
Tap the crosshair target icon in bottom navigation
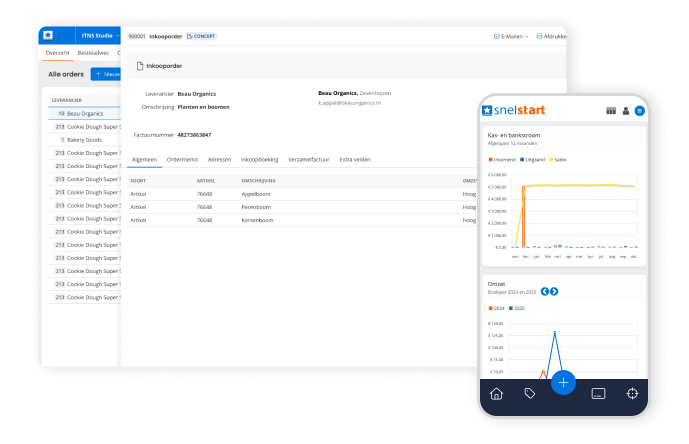click(632, 394)
